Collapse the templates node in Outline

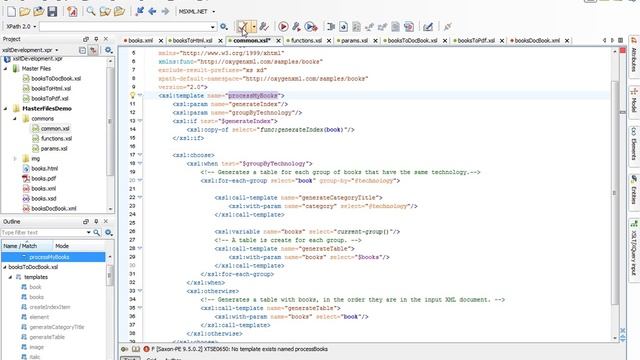[x=11, y=277]
